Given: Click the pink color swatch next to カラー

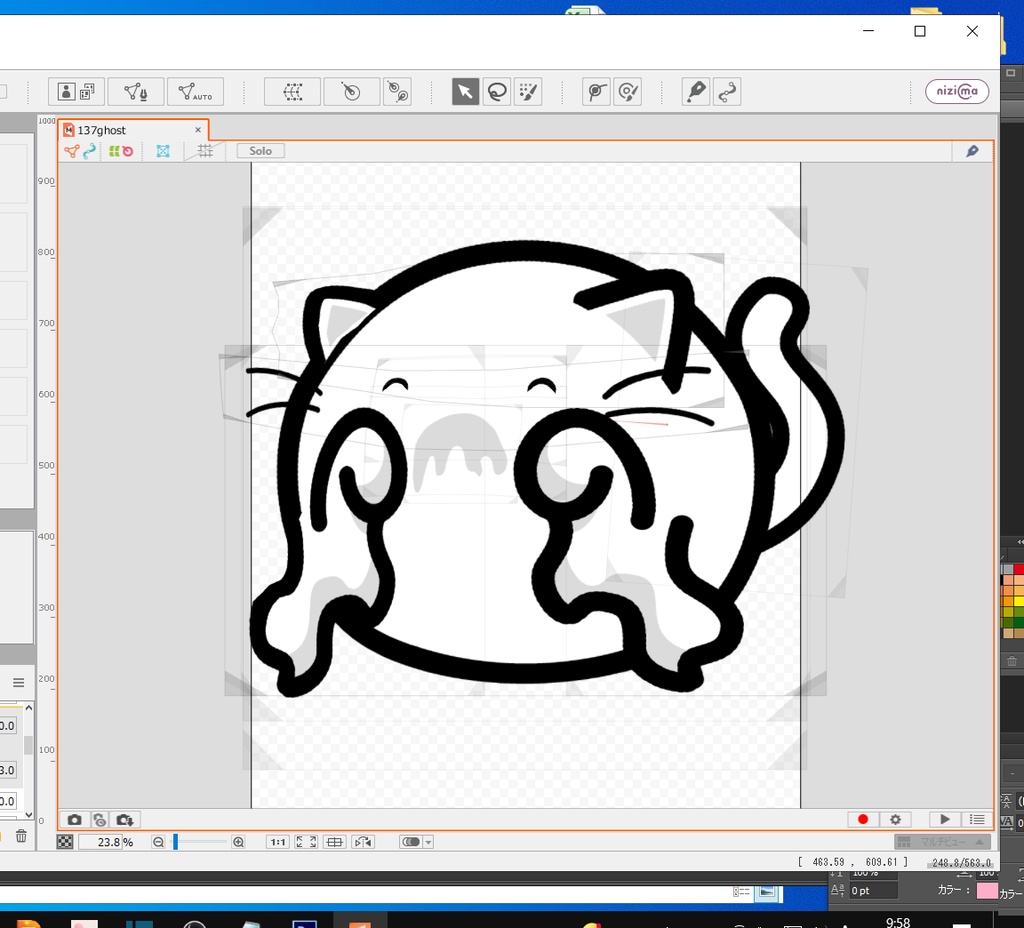Looking at the screenshot, I should coord(987,891).
